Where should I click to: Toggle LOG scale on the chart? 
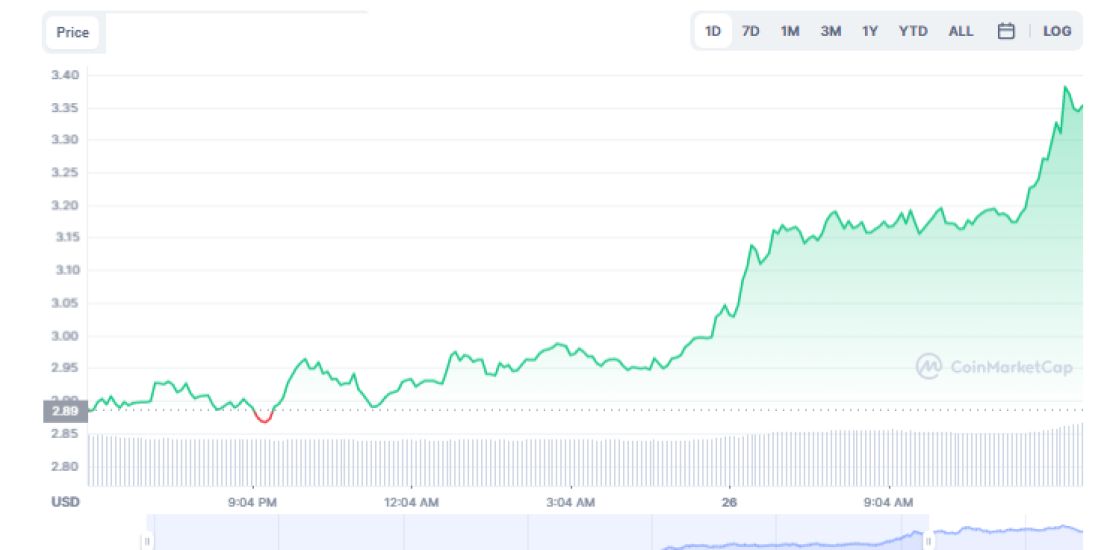[x=1057, y=31]
